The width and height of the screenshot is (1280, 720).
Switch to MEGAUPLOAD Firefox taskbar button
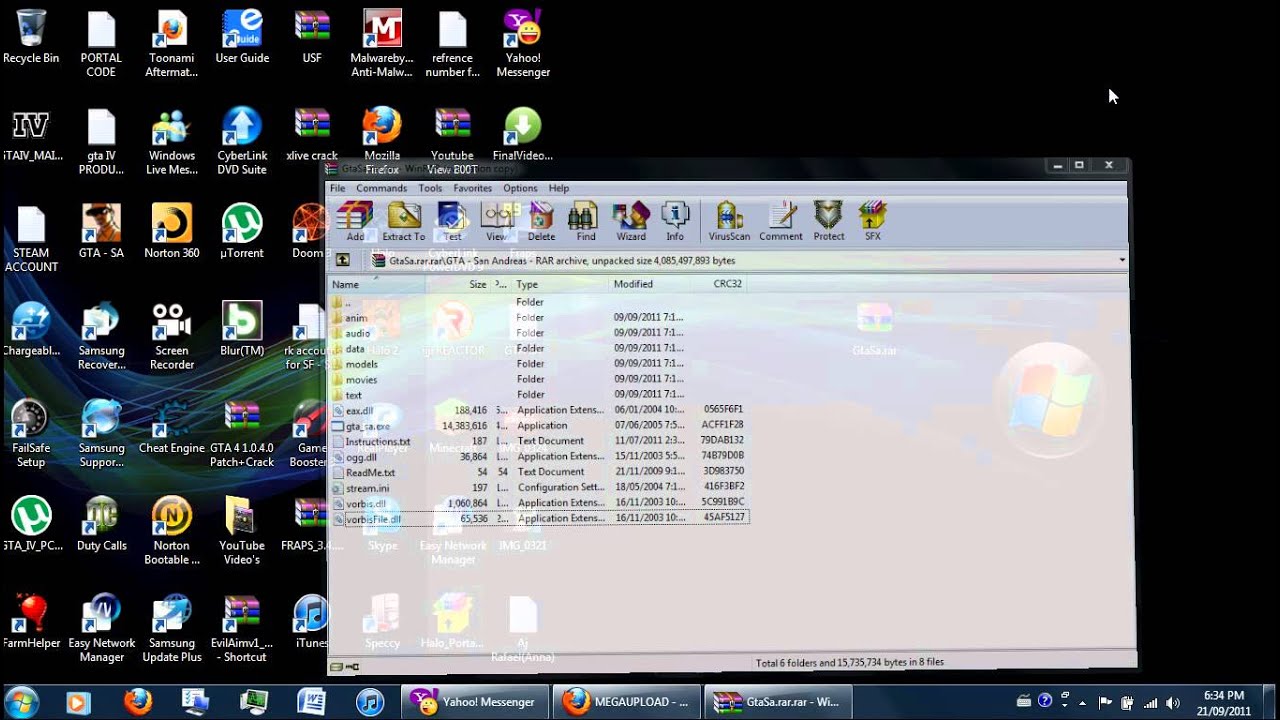pos(627,702)
